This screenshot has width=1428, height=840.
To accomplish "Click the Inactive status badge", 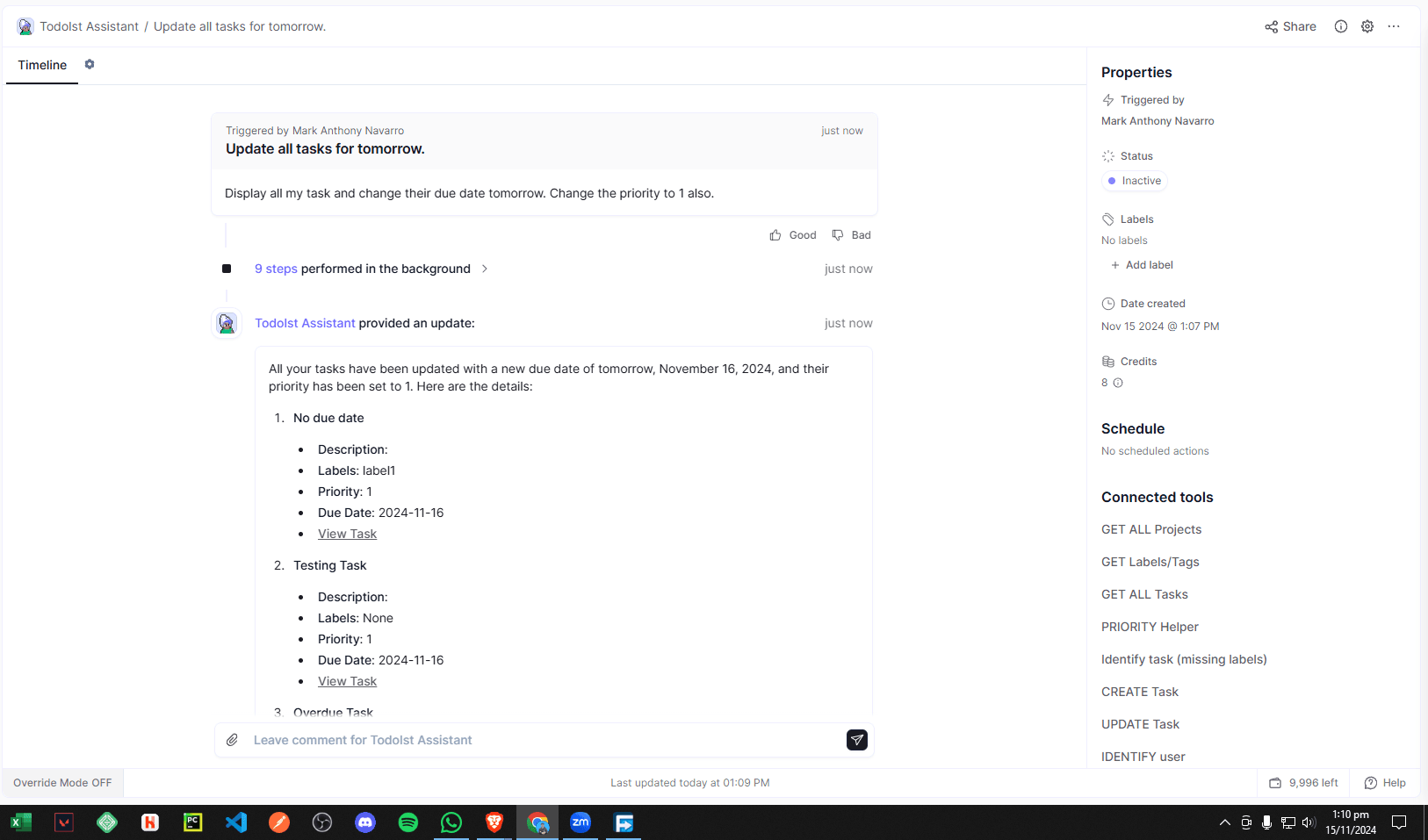I will pos(1135,181).
